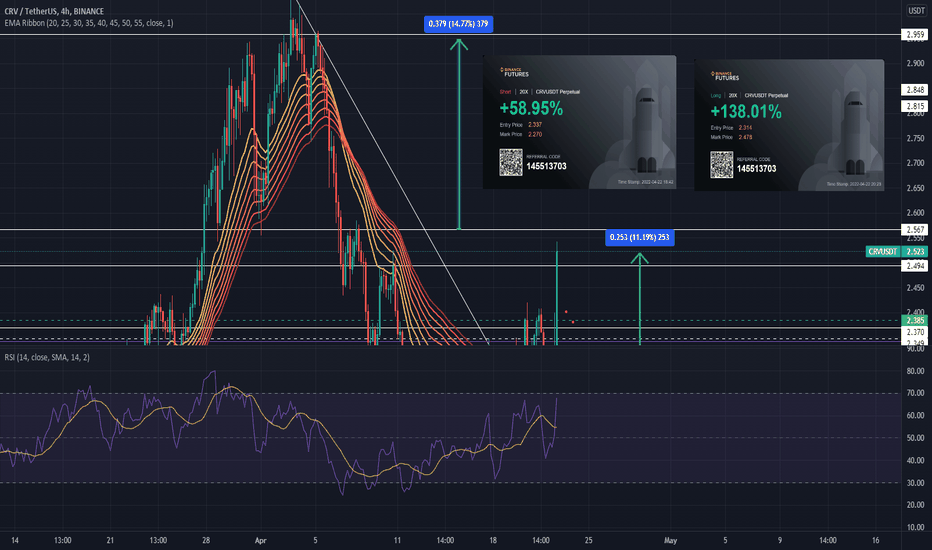Viewport: 932px width, 550px height.
Task: Click the 80.00 RSI axis value
Action: (x=915, y=371)
